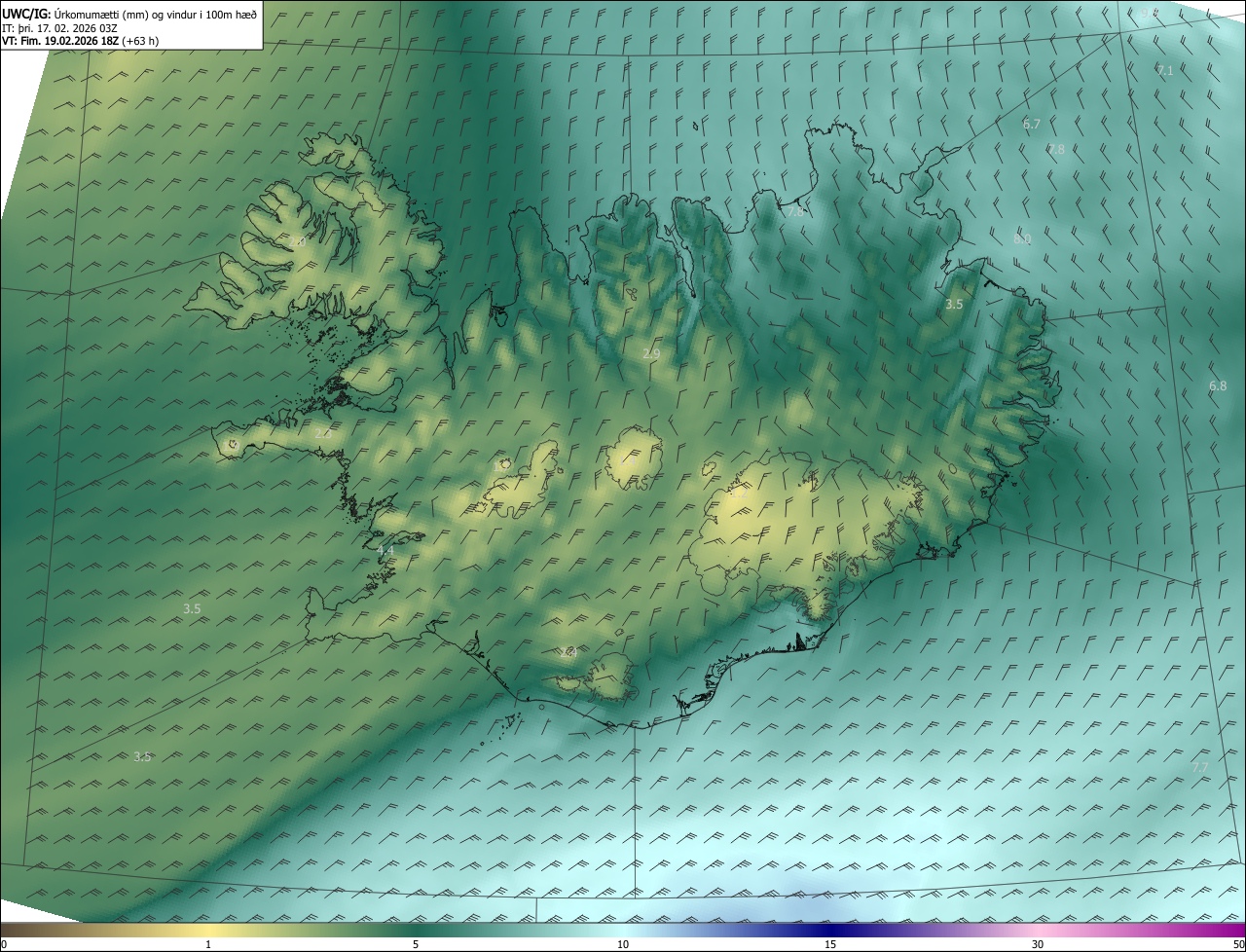
Task: Click the map title 'UWC/IG: Úrkomumætti (mm) og vindur í 100m hæð'
Action: [x=129, y=14]
